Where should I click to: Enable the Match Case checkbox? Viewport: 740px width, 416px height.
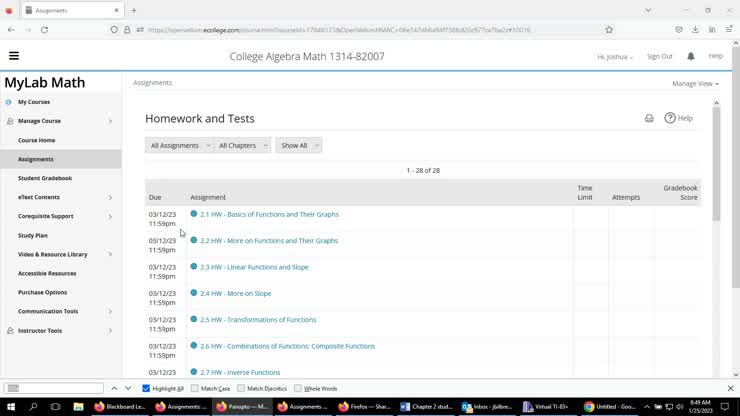point(195,388)
